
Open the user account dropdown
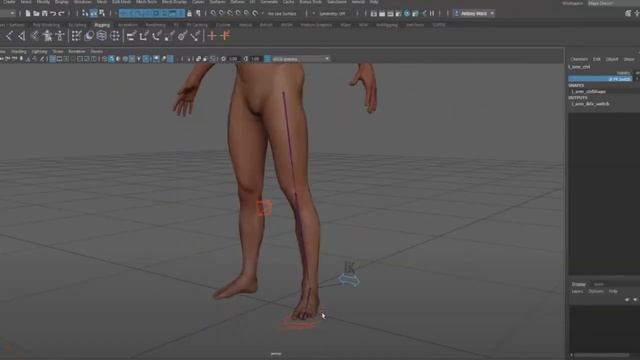click(x=474, y=13)
